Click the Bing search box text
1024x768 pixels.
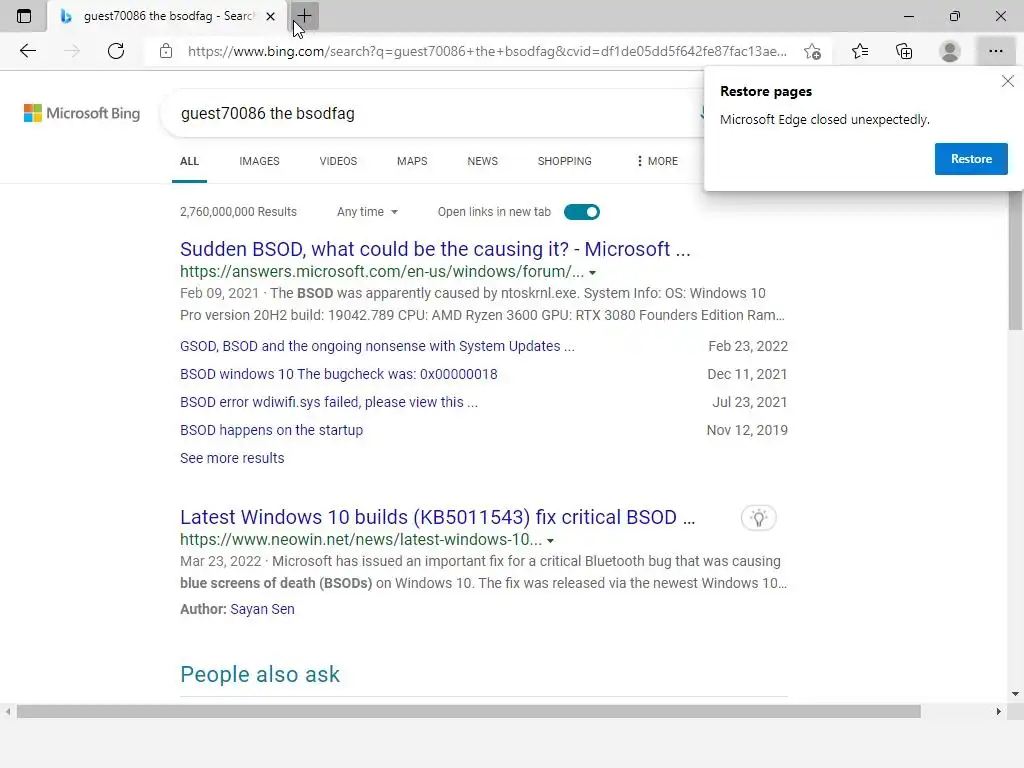pos(268,114)
